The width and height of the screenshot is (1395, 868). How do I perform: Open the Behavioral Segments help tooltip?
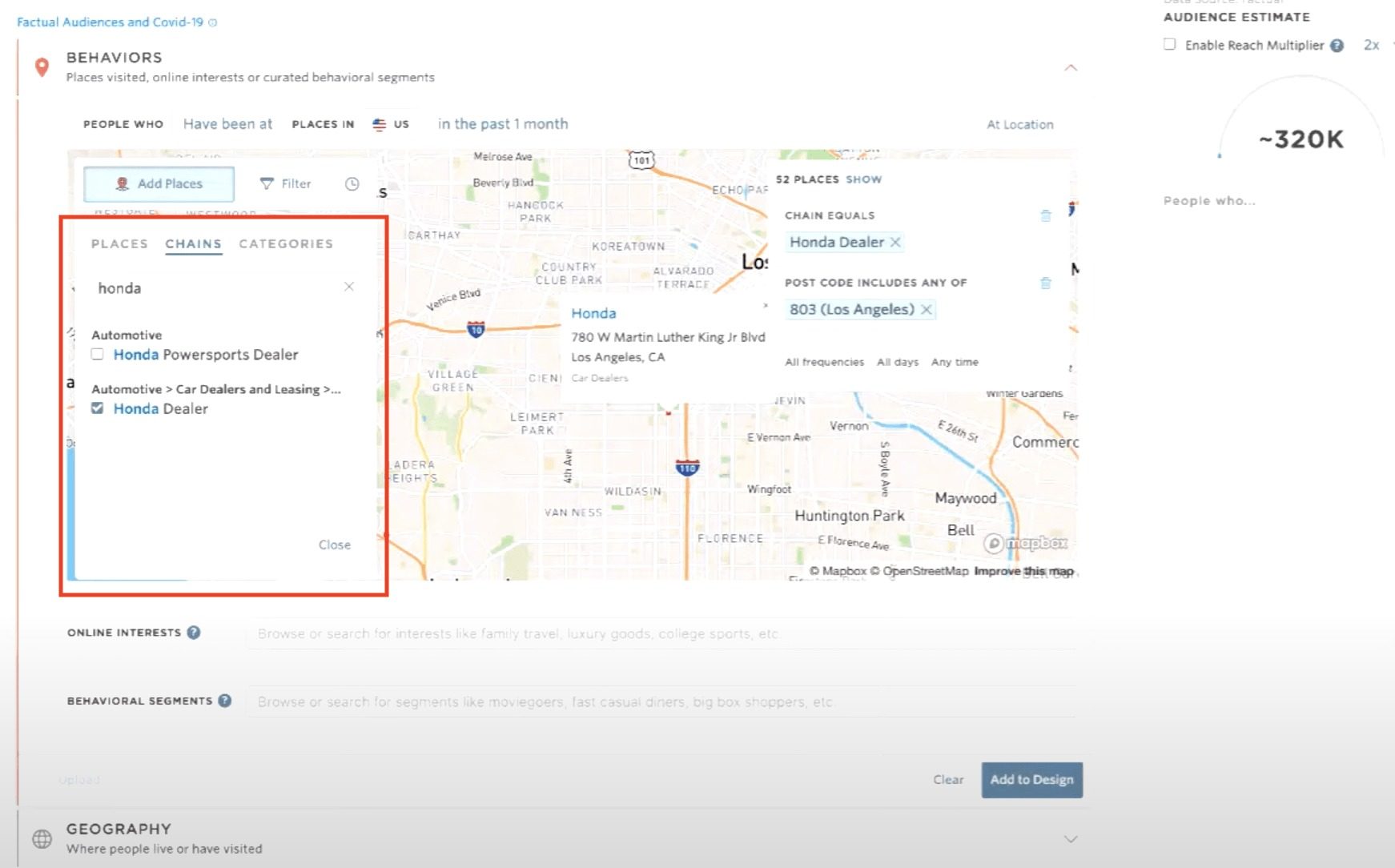point(225,701)
